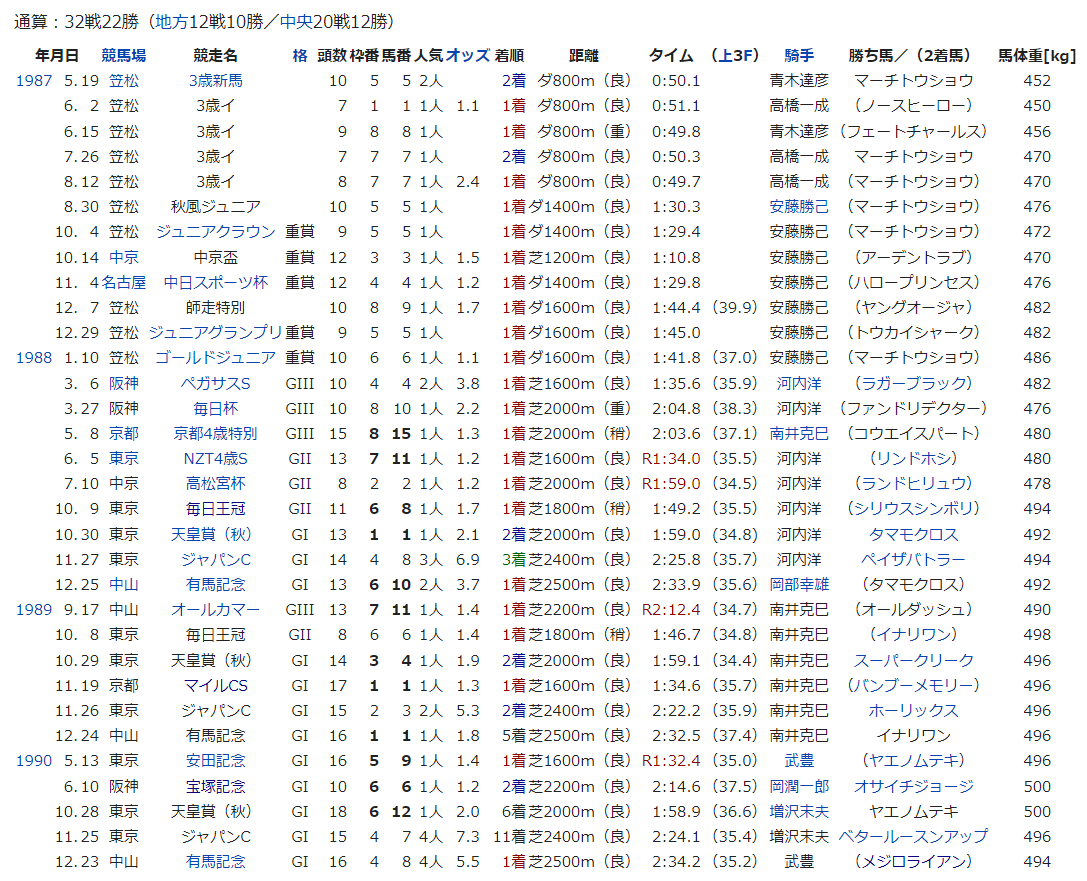
Task: Open the ベタールースンアップ horse link
Action: click(x=913, y=837)
